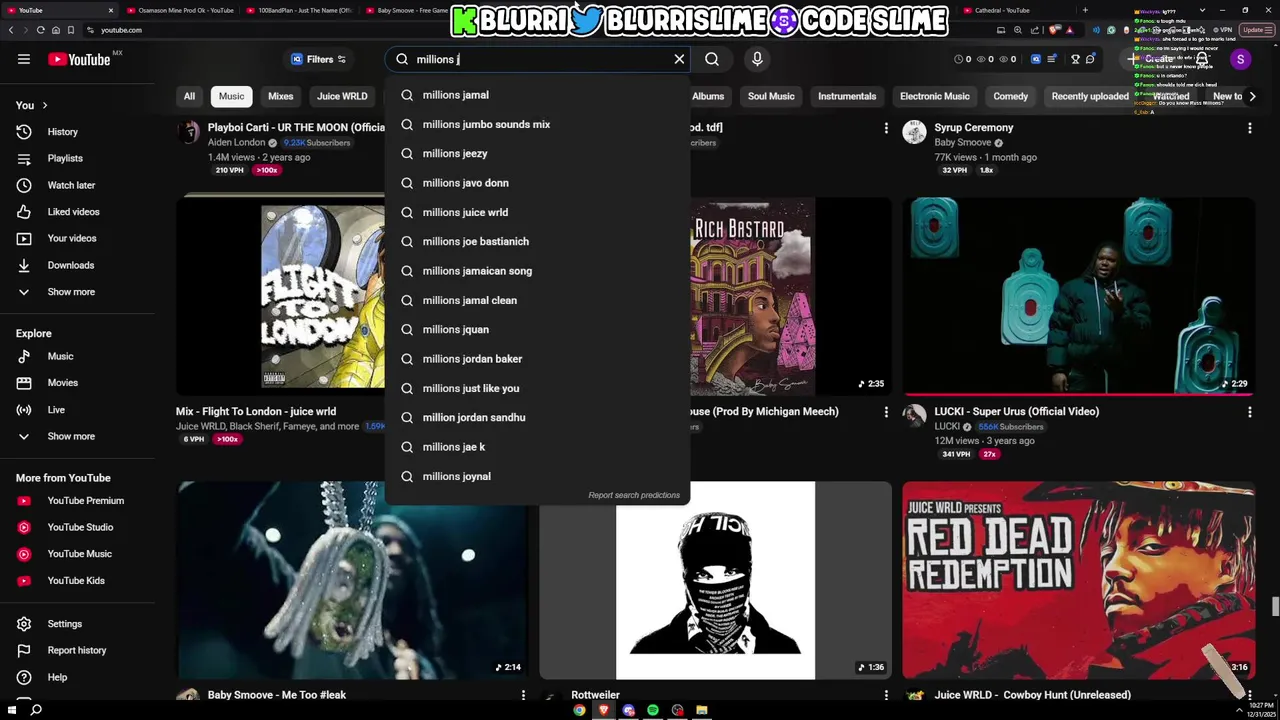Open 'Red Dead Redemption' Juice WRLD thumbnail
The image size is (1280, 720).
tap(1078, 580)
